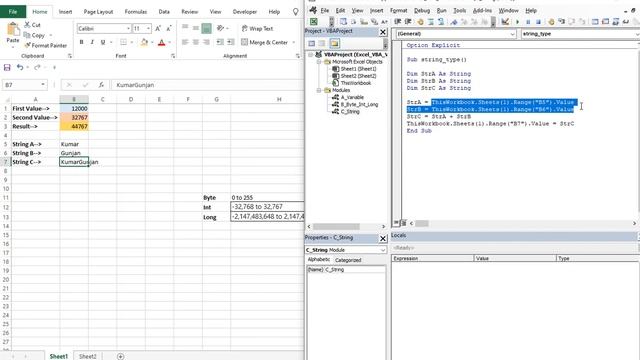The height and width of the screenshot is (360, 640).
Task: Open the (General) object dropdown
Action: (513, 34)
